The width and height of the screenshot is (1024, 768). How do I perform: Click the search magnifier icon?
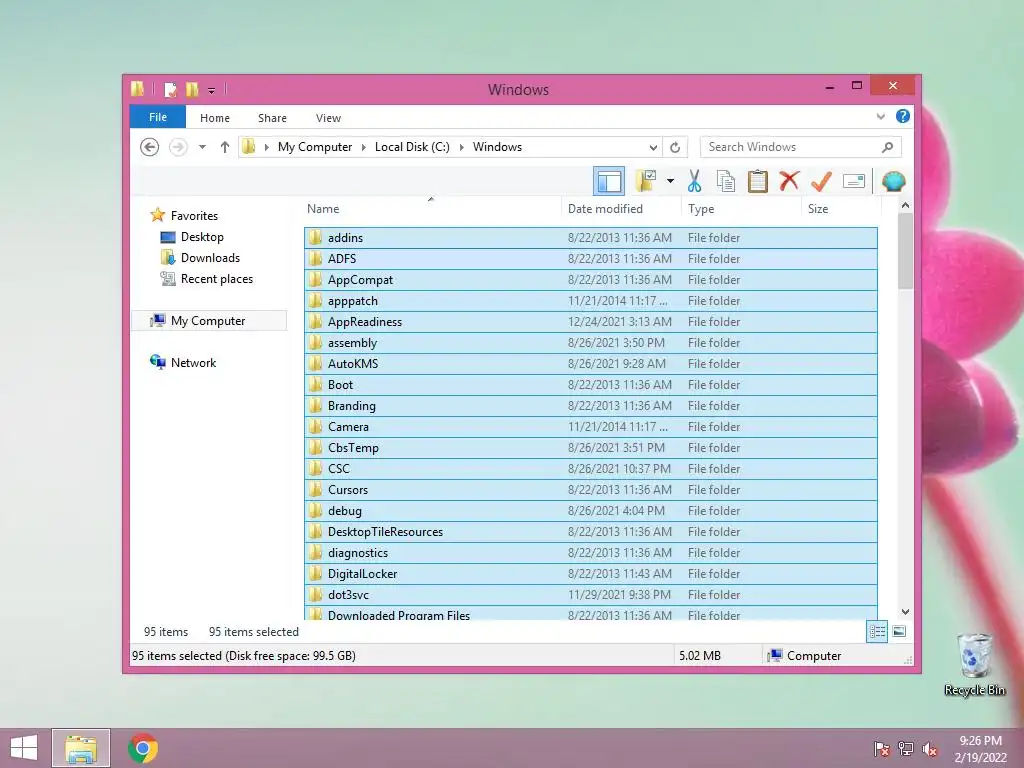pos(887,147)
